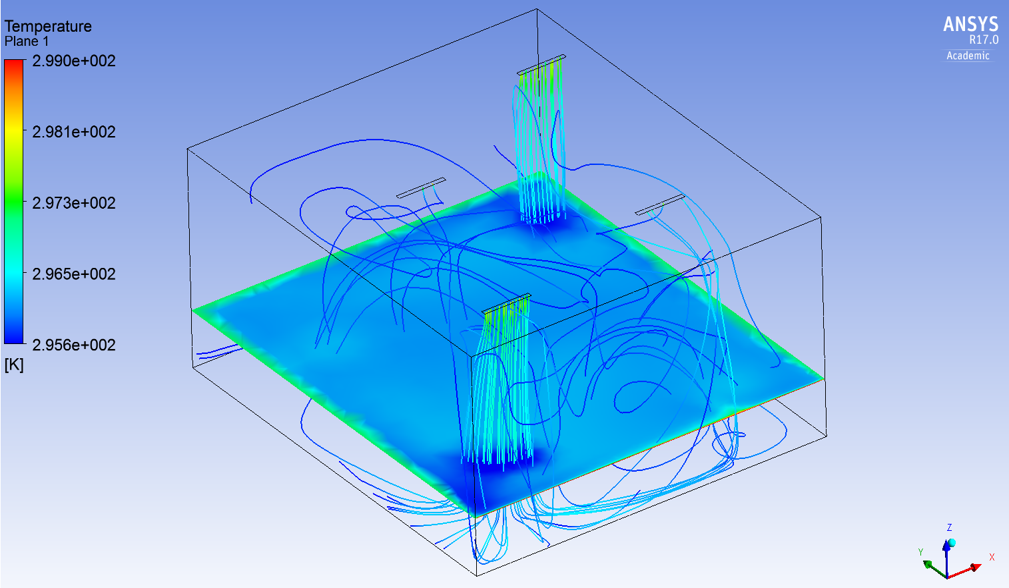Viewport: 1009px width, 588px height.
Task: Click the XYZ orientation triad
Action: click(957, 552)
